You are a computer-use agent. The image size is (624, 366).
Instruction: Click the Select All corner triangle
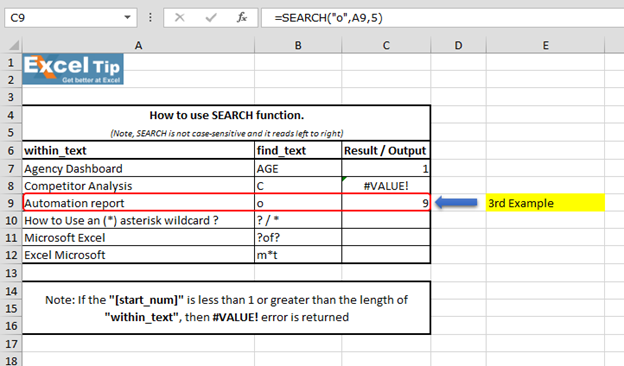click(x=14, y=45)
